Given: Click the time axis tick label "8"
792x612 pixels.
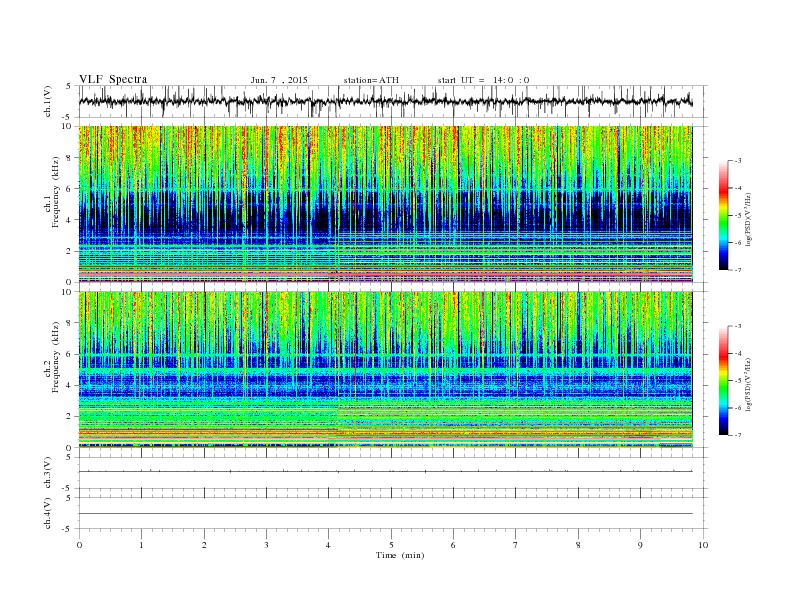Looking at the screenshot, I should tap(578, 545).
